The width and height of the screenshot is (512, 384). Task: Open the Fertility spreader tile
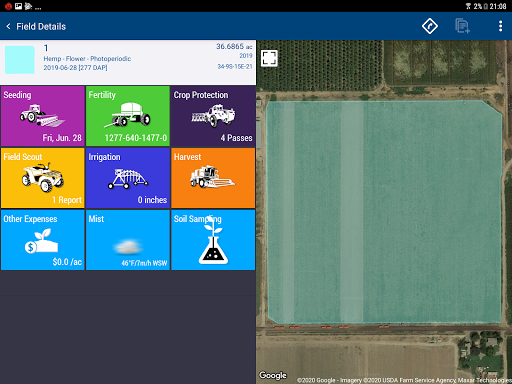coord(128,116)
